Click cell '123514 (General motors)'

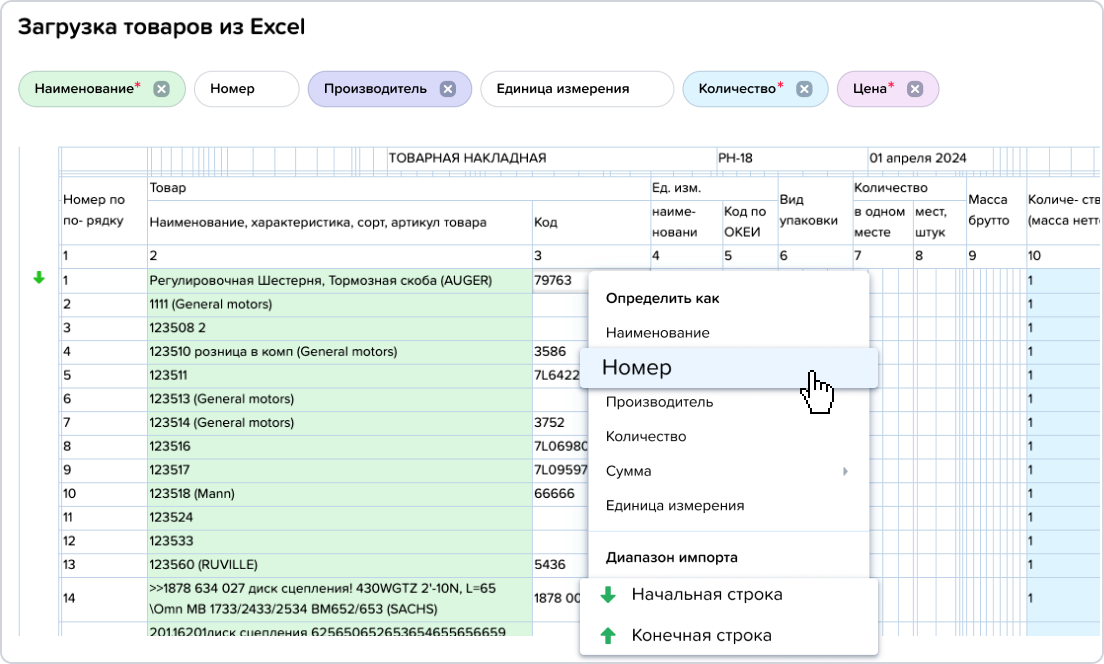pyautogui.click(x=339, y=422)
